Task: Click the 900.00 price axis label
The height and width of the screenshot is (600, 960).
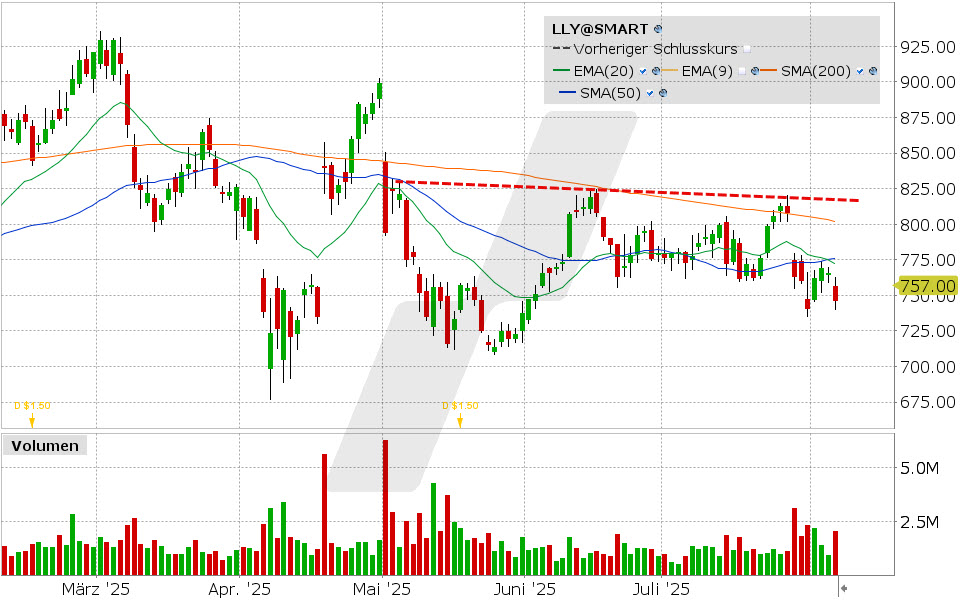Action: point(928,82)
